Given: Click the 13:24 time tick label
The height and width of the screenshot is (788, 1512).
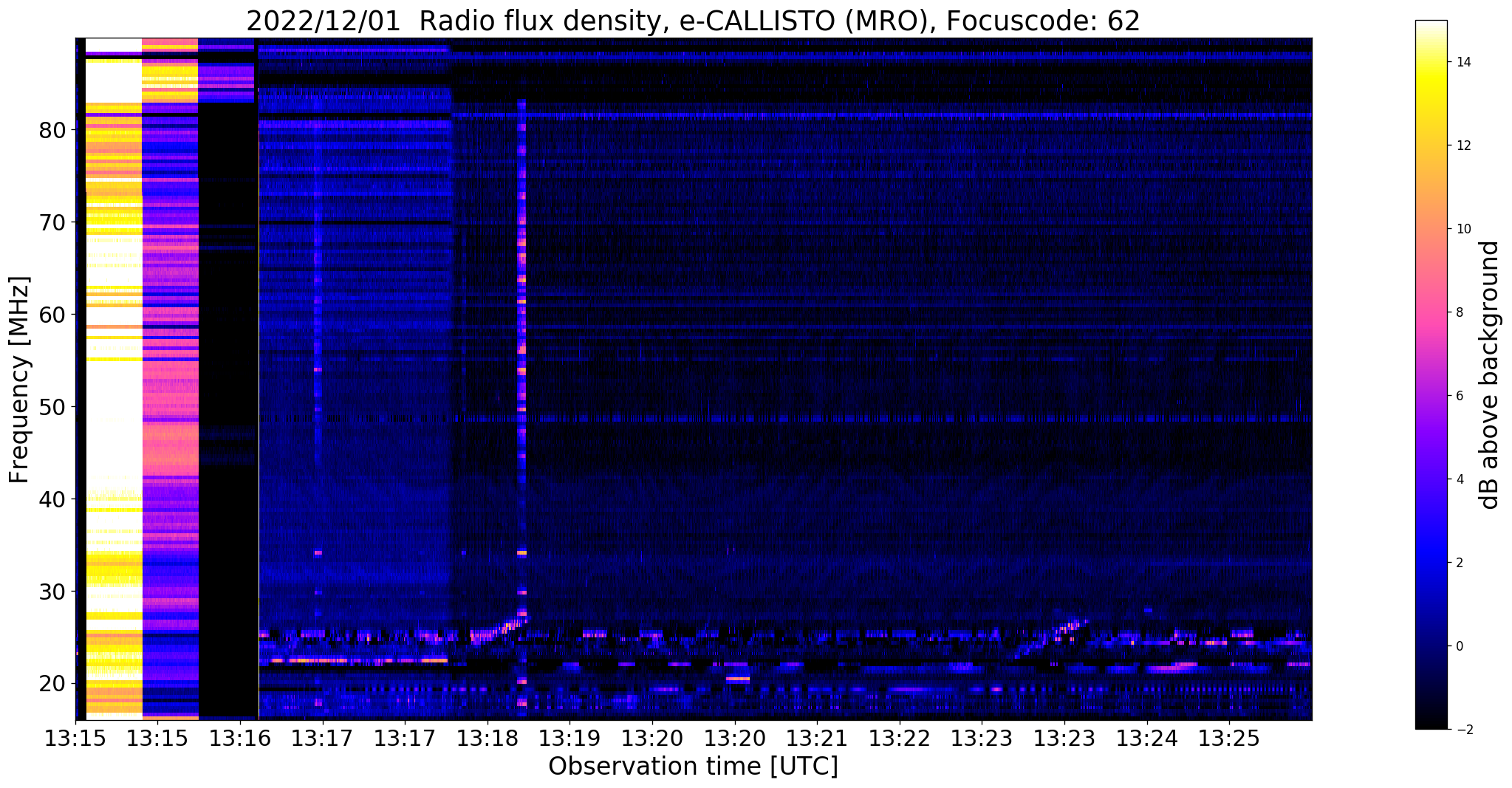Looking at the screenshot, I should (1147, 738).
